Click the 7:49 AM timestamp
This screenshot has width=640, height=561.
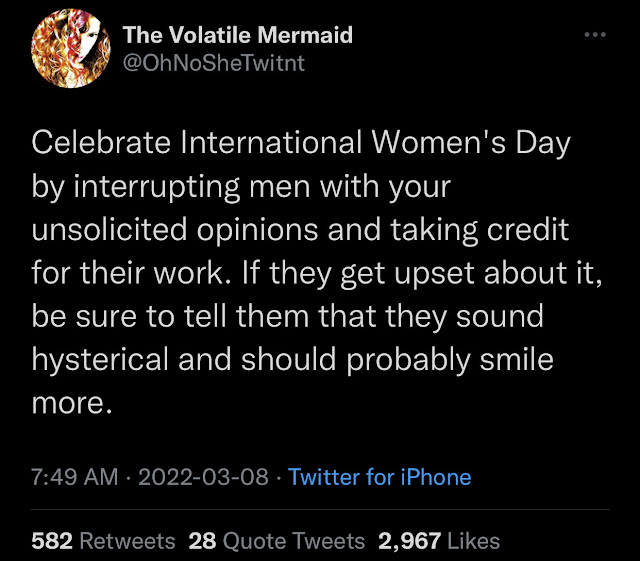tap(76, 477)
